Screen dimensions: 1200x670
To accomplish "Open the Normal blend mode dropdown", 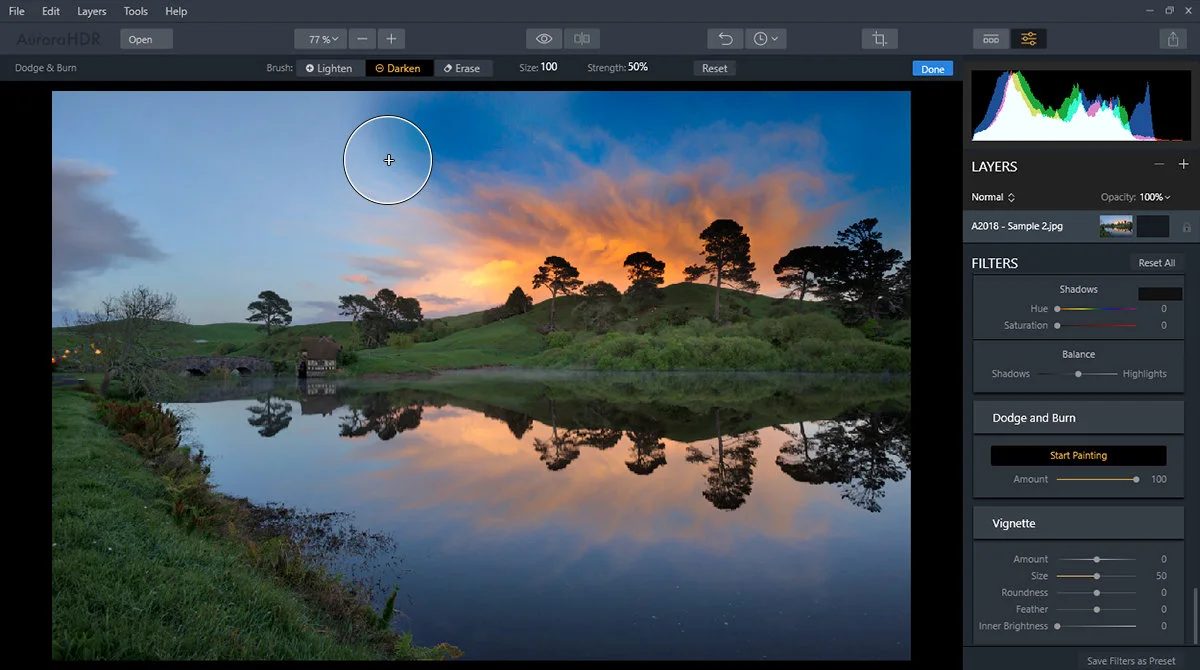I will [x=993, y=197].
